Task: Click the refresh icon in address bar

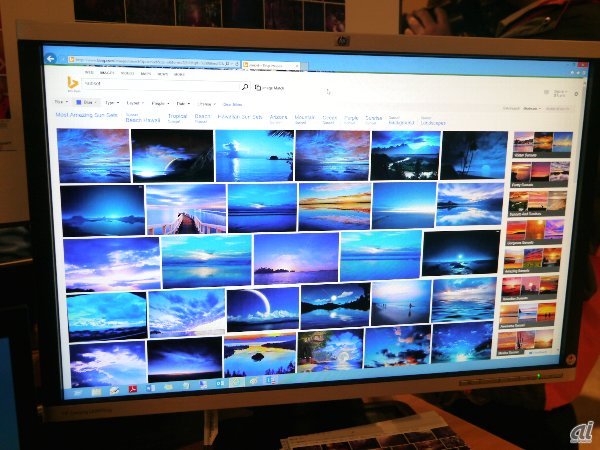Action: point(237,64)
